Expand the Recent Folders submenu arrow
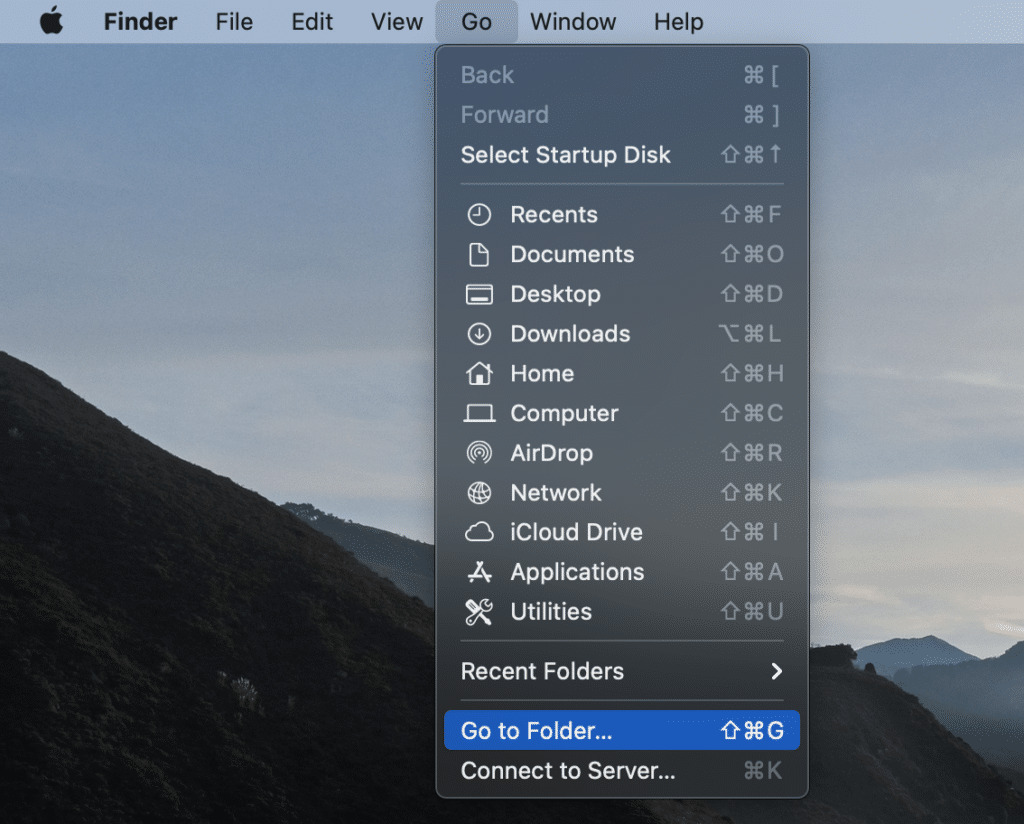1024x824 pixels. tap(776, 671)
